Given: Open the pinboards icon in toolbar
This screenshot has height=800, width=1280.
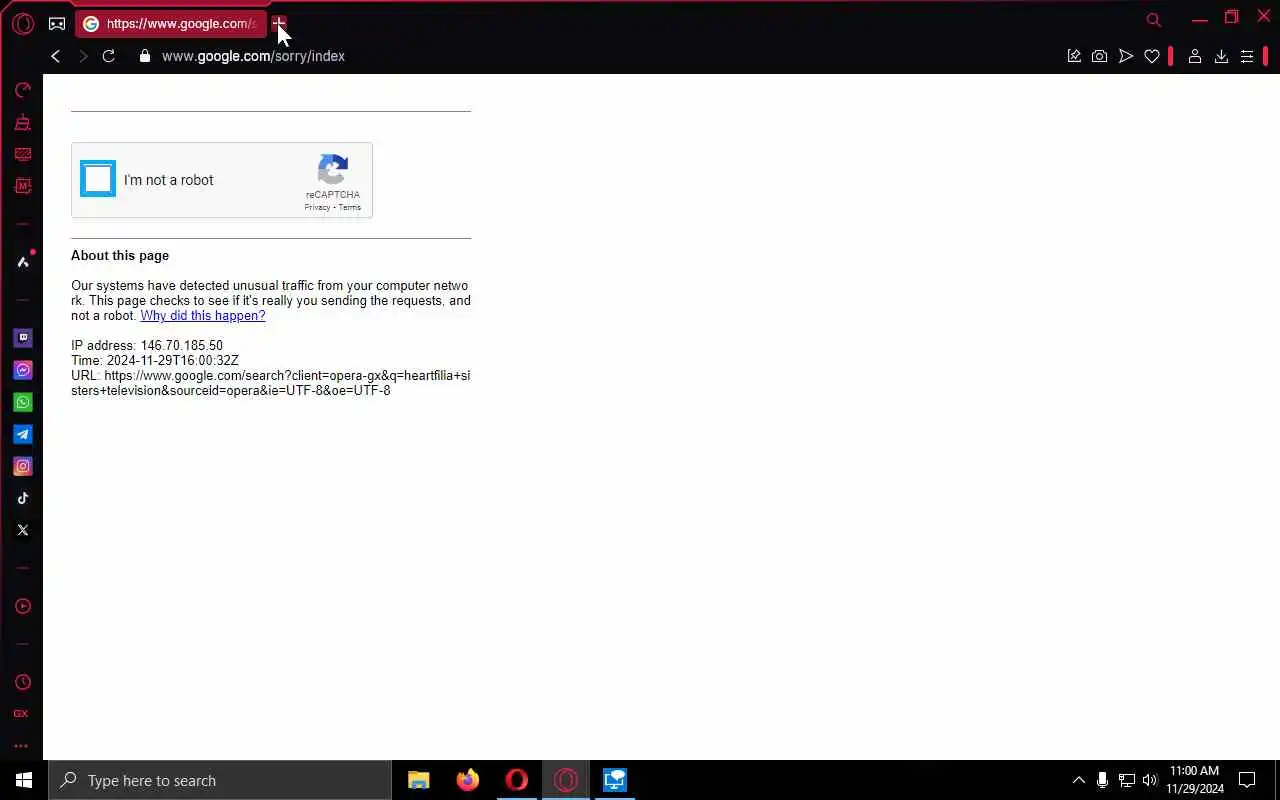Looking at the screenshot, I should 1074,56.
